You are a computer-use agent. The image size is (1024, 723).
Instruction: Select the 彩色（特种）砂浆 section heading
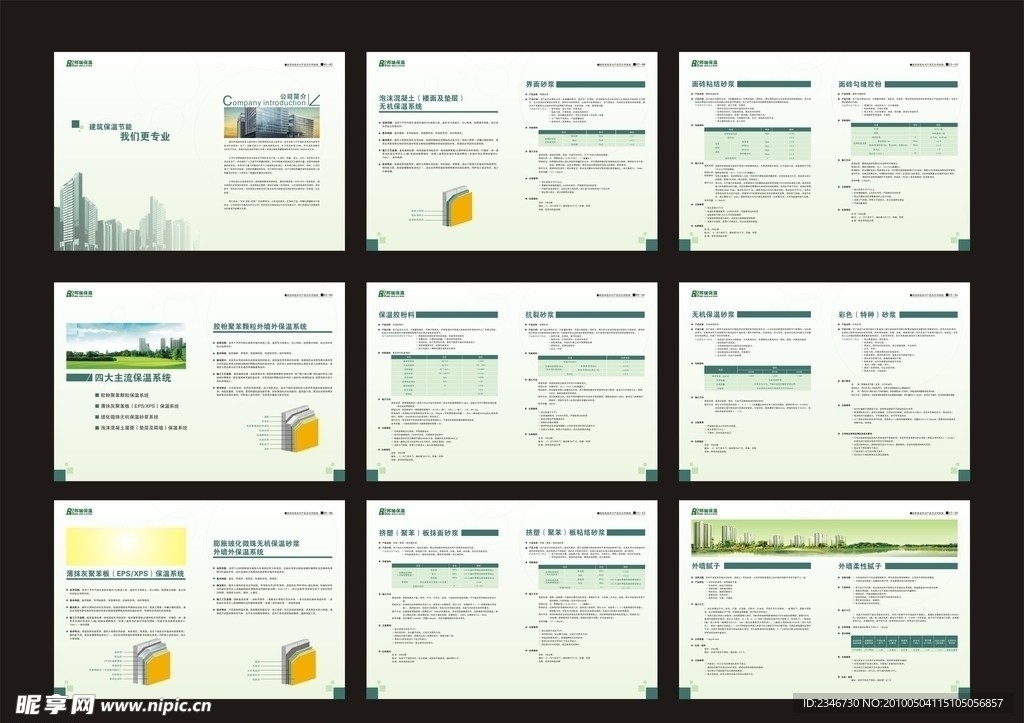(867, 315)
